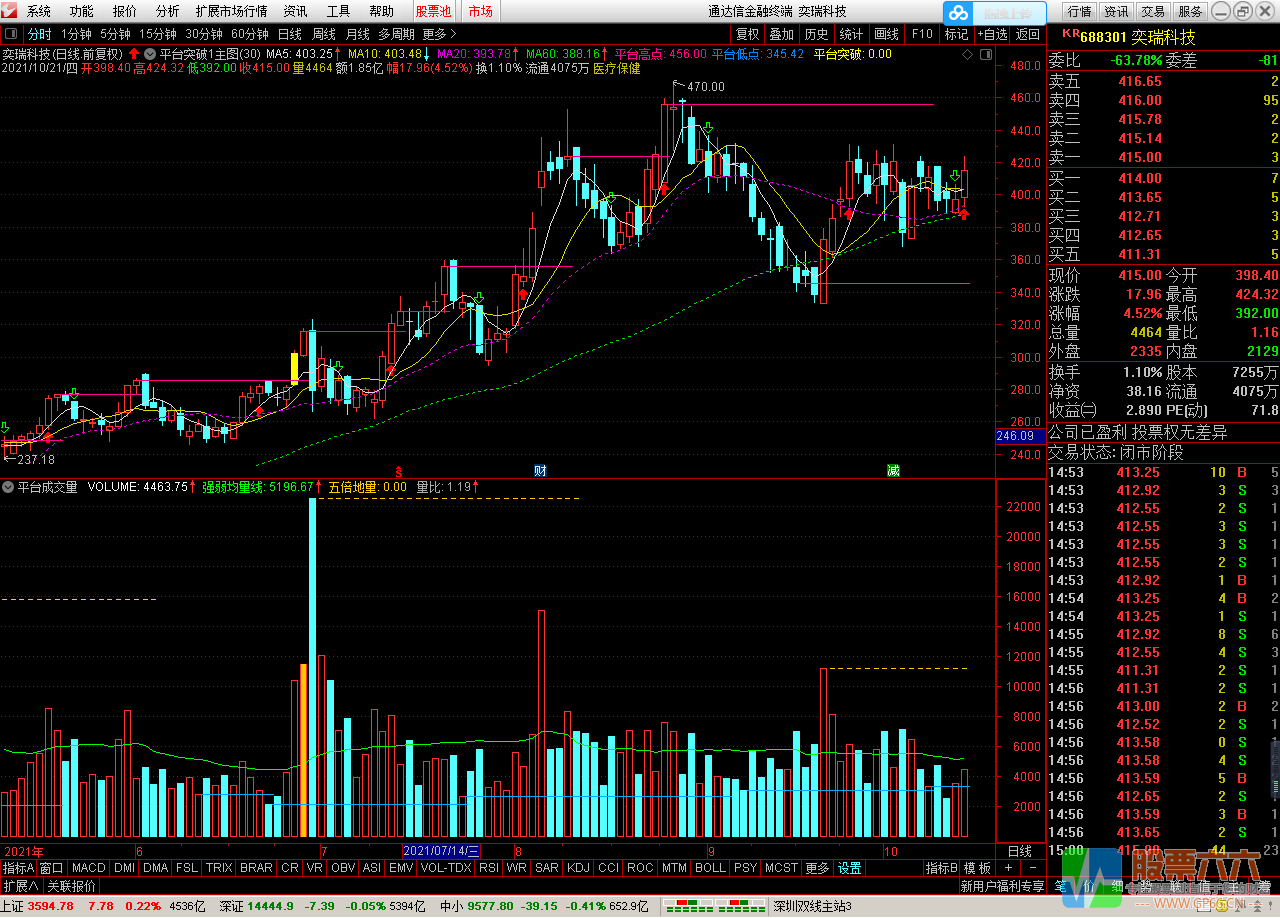The height and width of the screenshot is (918, 1280).
Task: Select the 月线 period
Action: click(357, 34)
